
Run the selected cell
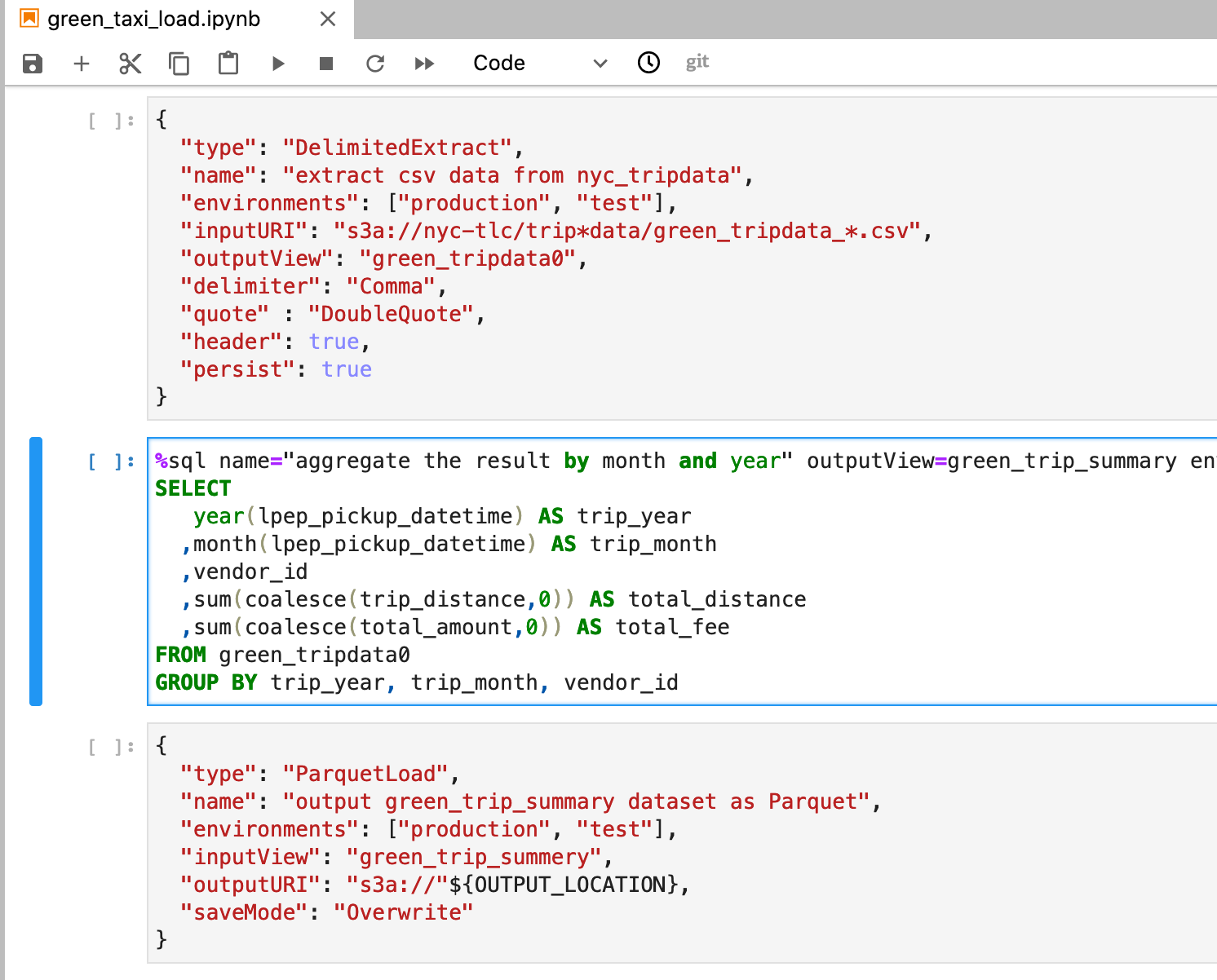(x=278, y=64)
